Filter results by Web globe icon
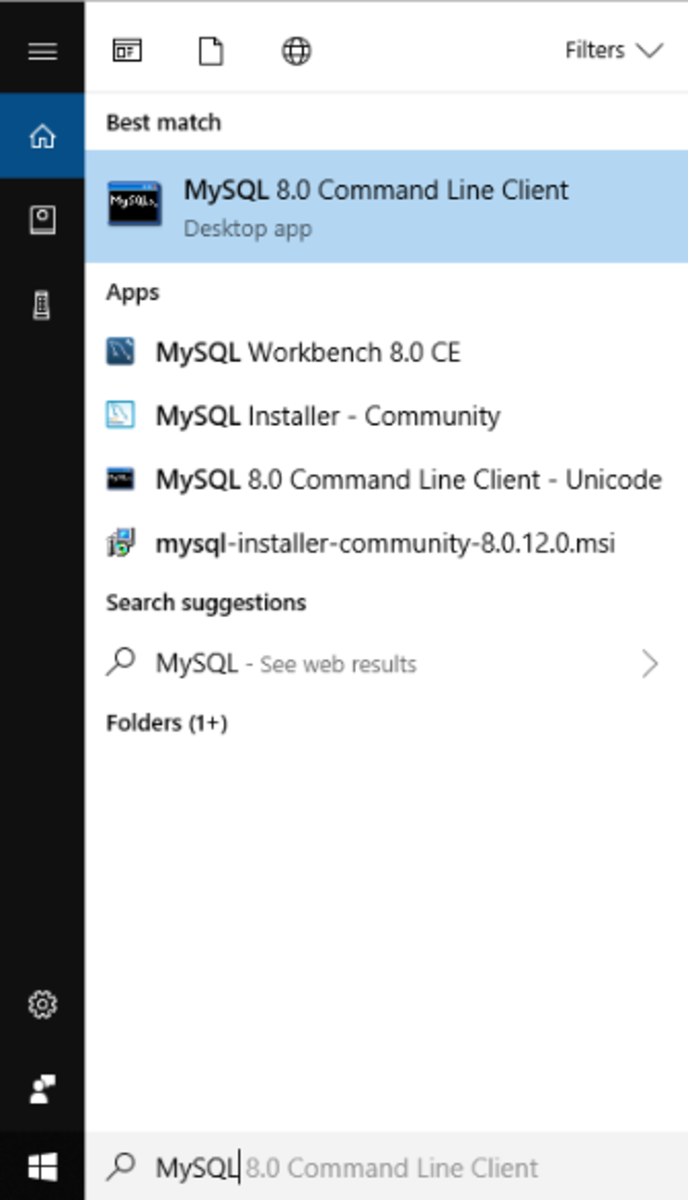 click(x=297, y=51)
